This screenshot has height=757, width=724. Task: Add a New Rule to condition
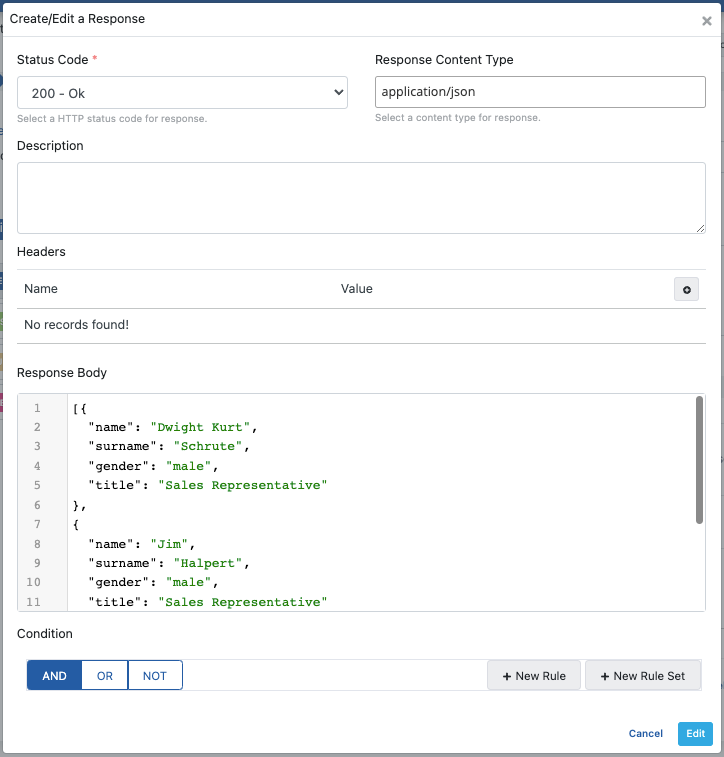point(534,676)
